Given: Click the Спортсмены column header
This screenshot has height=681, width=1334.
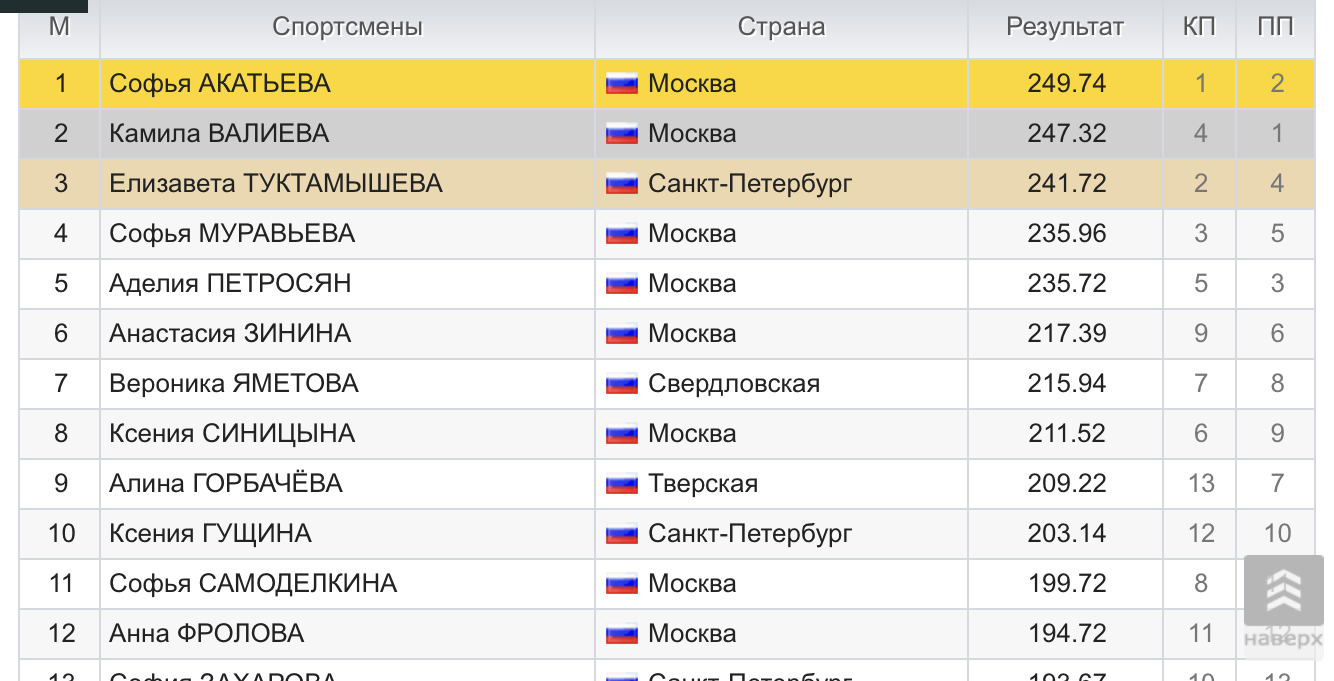Looking at the screenshot, I should point(347,27).
